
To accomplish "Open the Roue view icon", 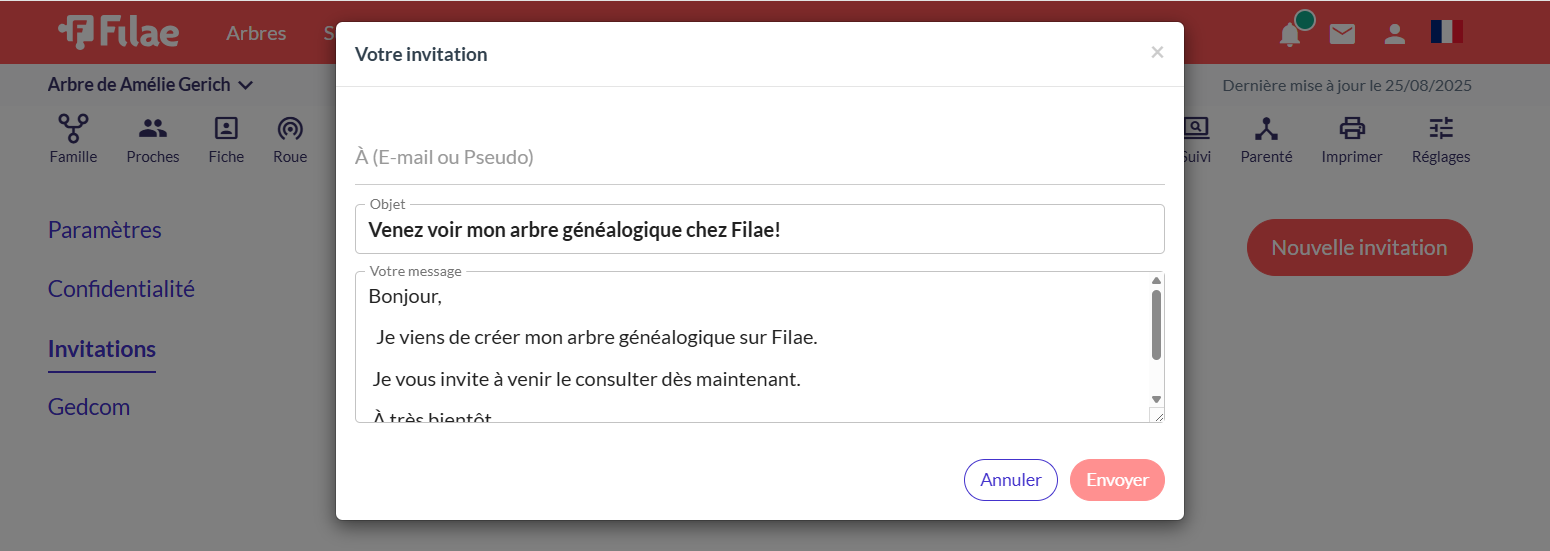I will coord(290,139).
